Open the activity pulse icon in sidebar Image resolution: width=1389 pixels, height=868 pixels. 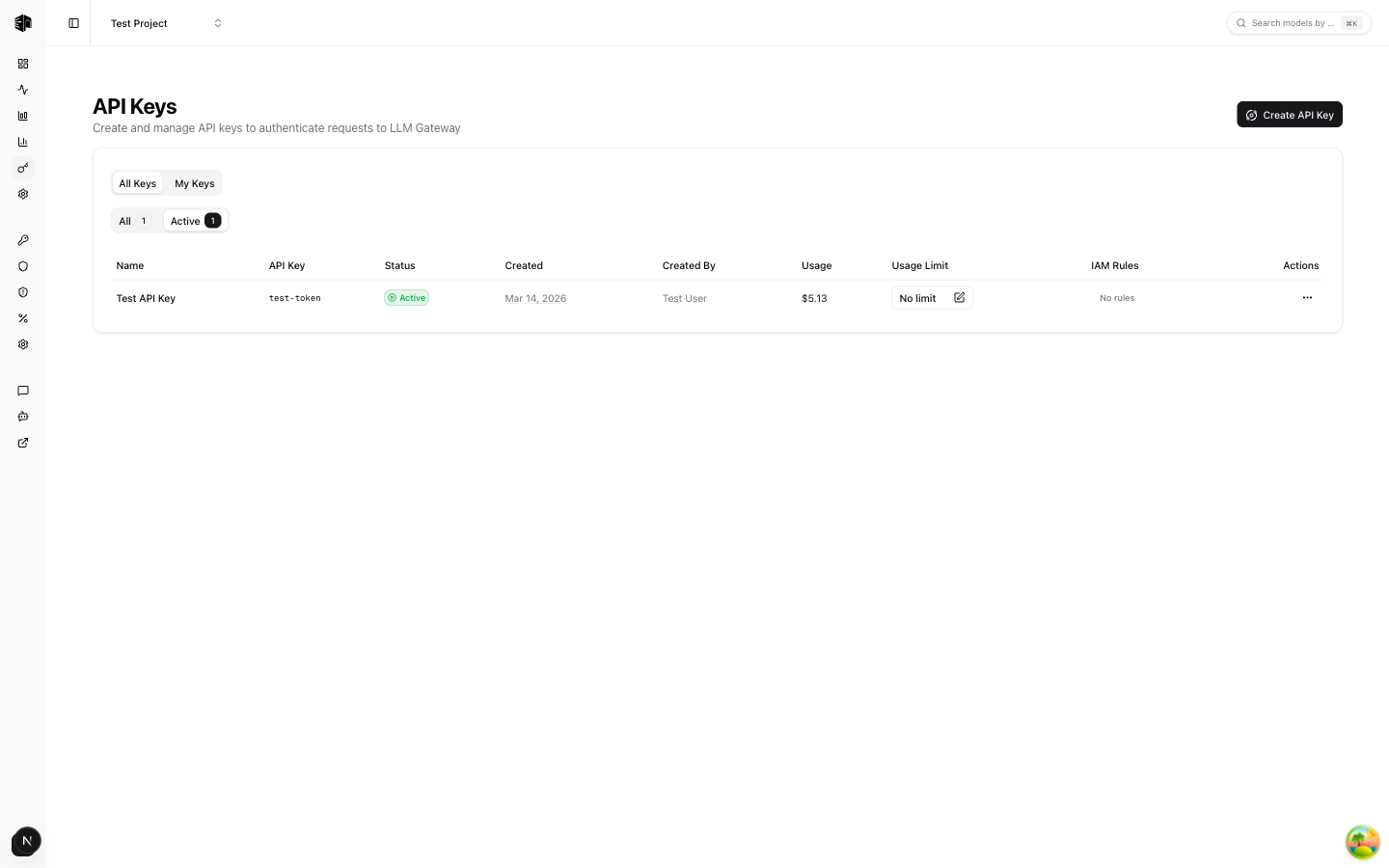[23, 90]
